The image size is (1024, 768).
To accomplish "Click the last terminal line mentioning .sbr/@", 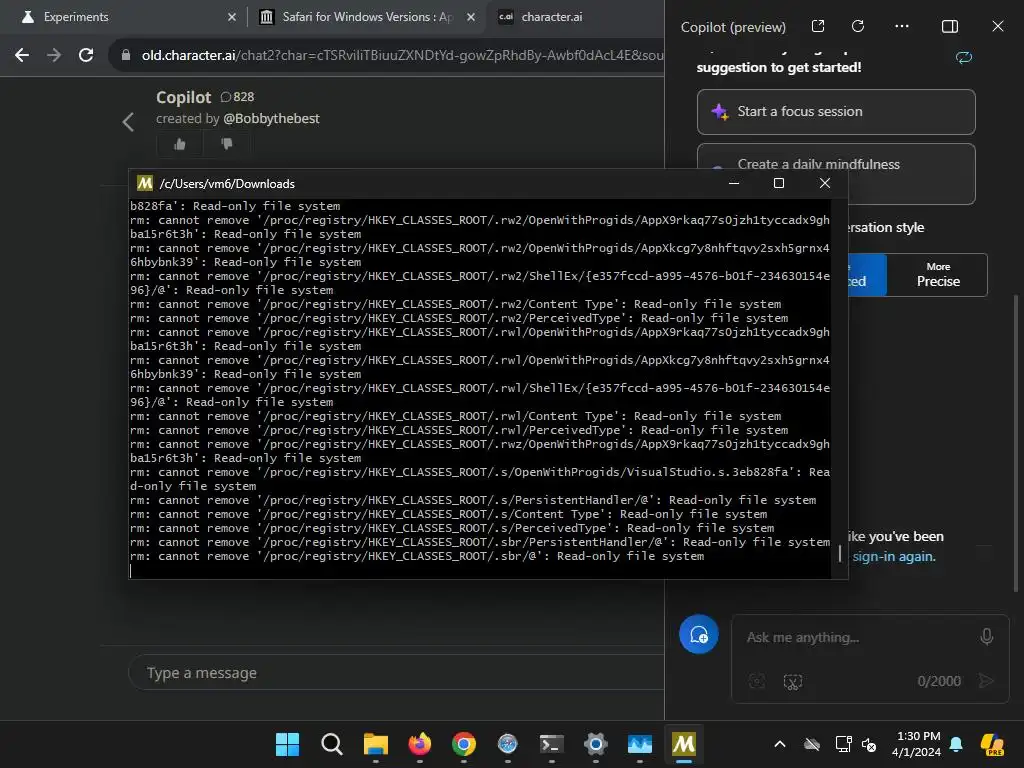I will click(x=417, y=556).
